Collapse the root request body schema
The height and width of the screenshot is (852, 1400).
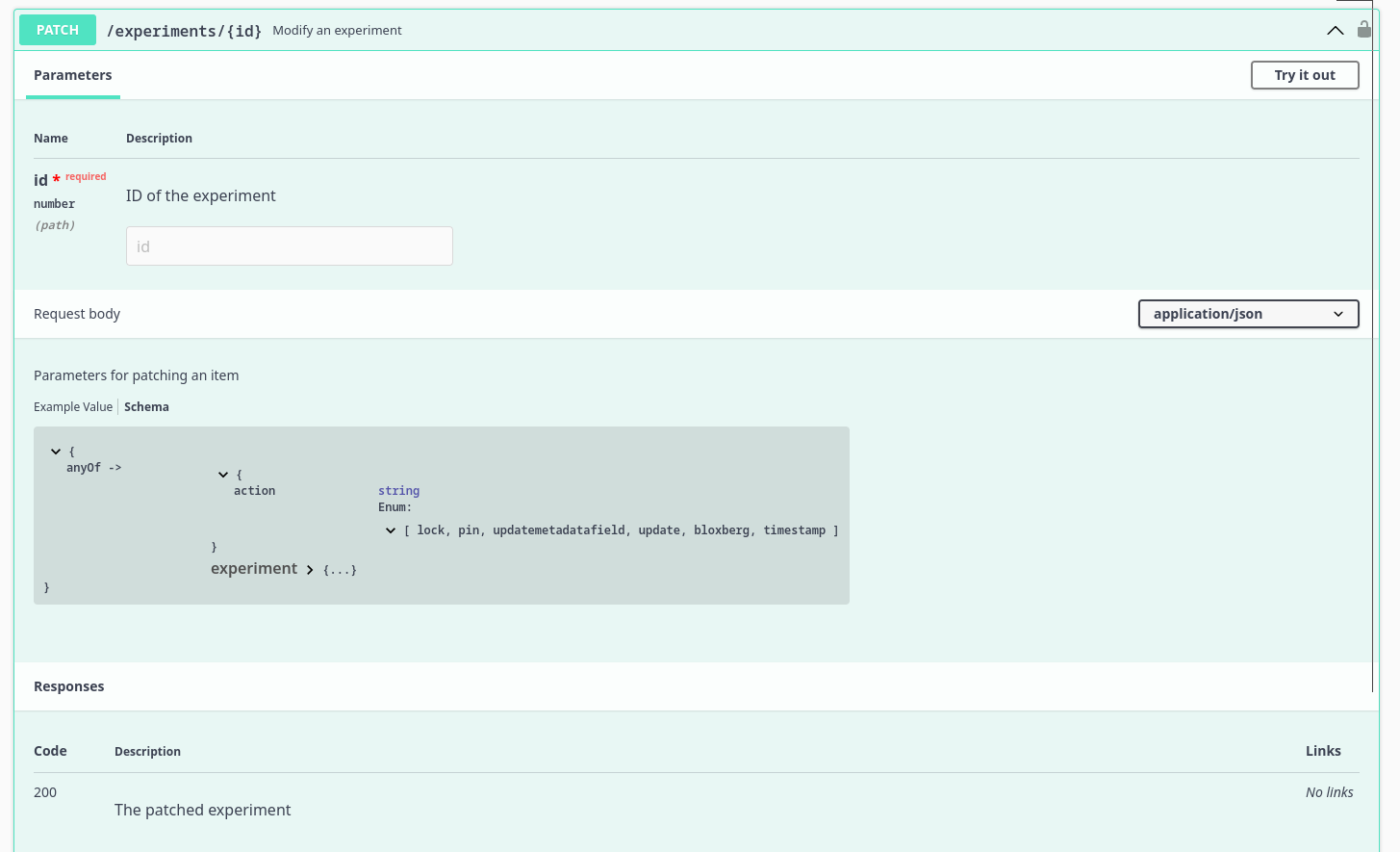point(55,451)
